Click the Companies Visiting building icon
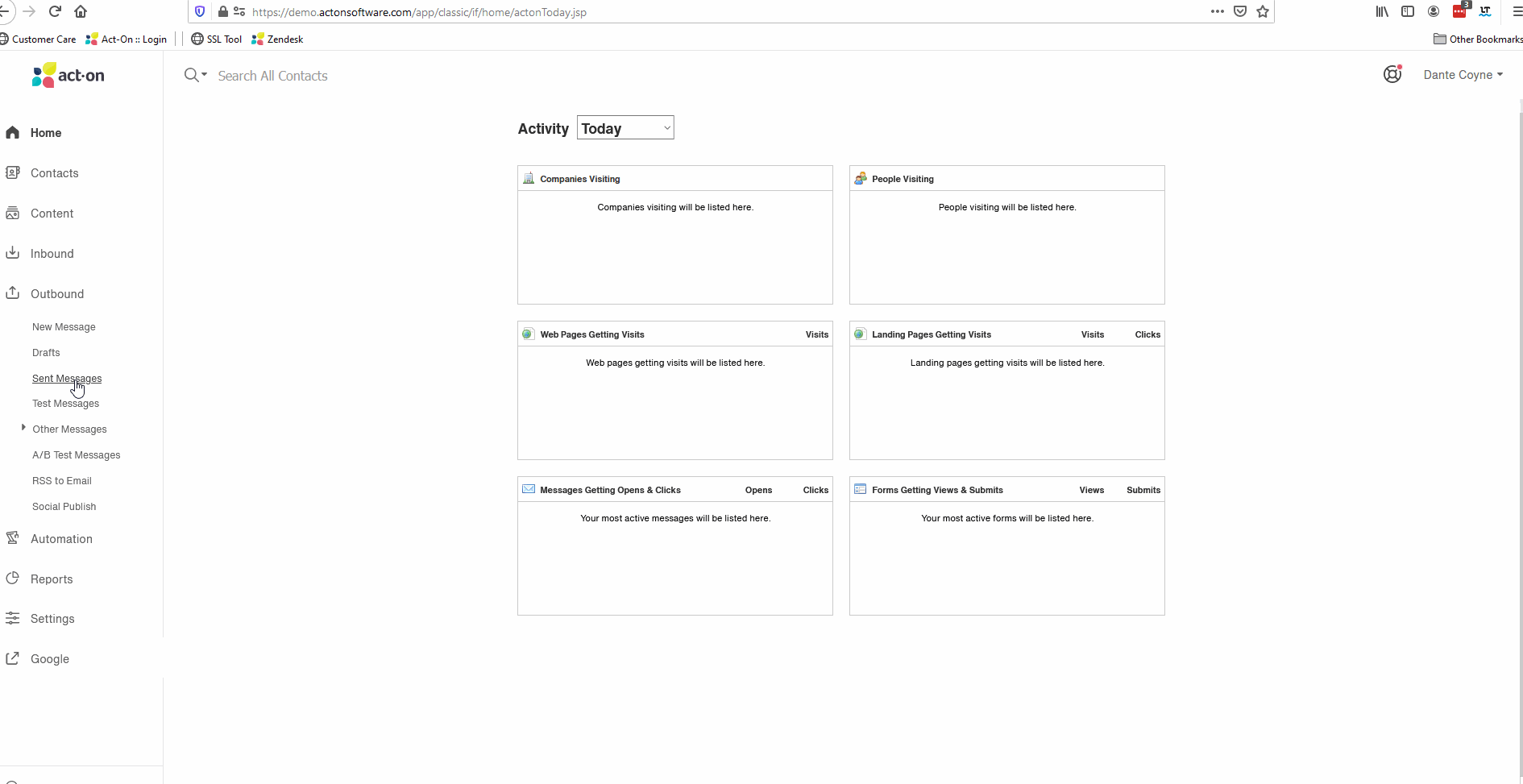The image size is (1523, 784). pos(529,178)
